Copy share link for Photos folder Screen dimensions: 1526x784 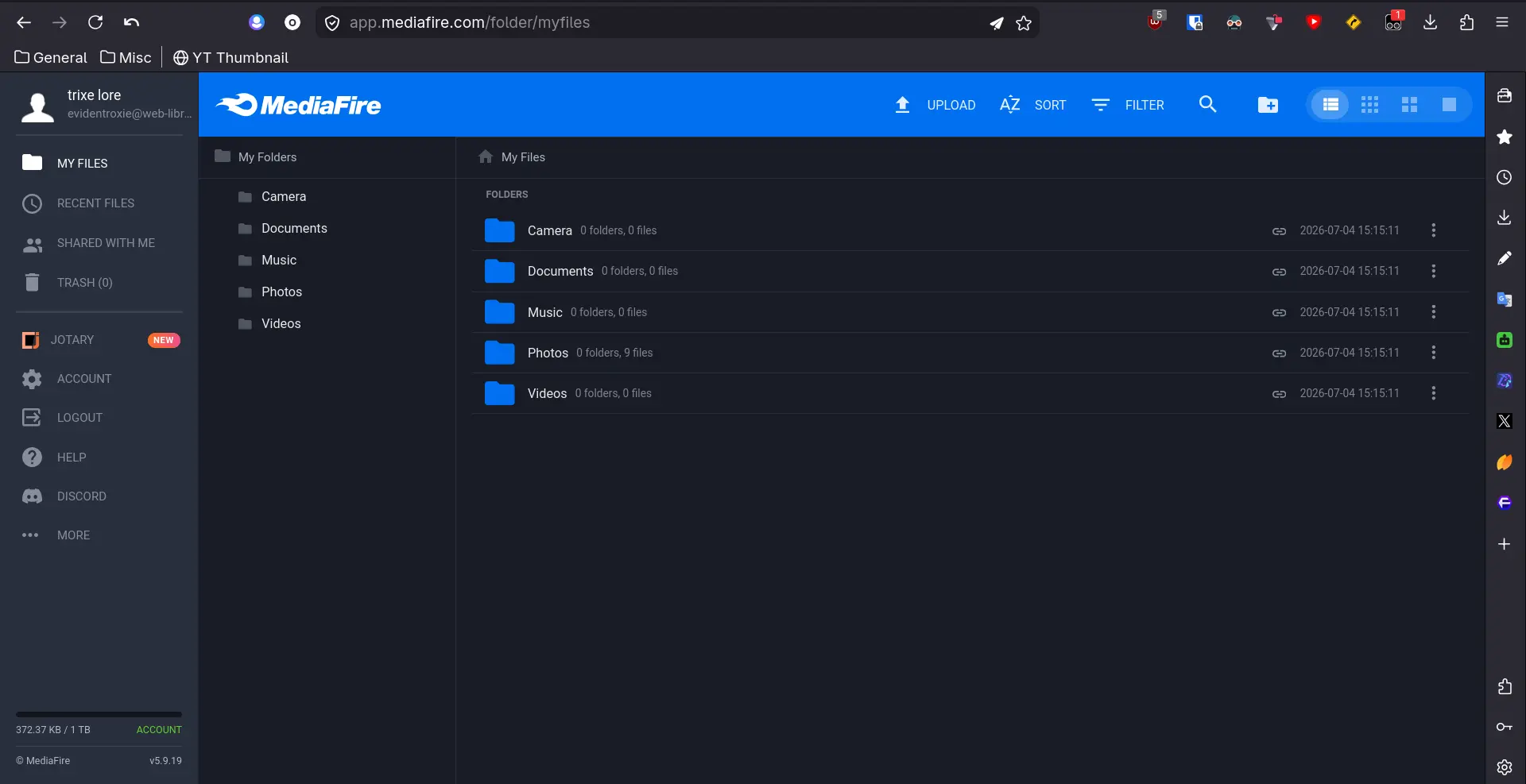pos(1279,353)
